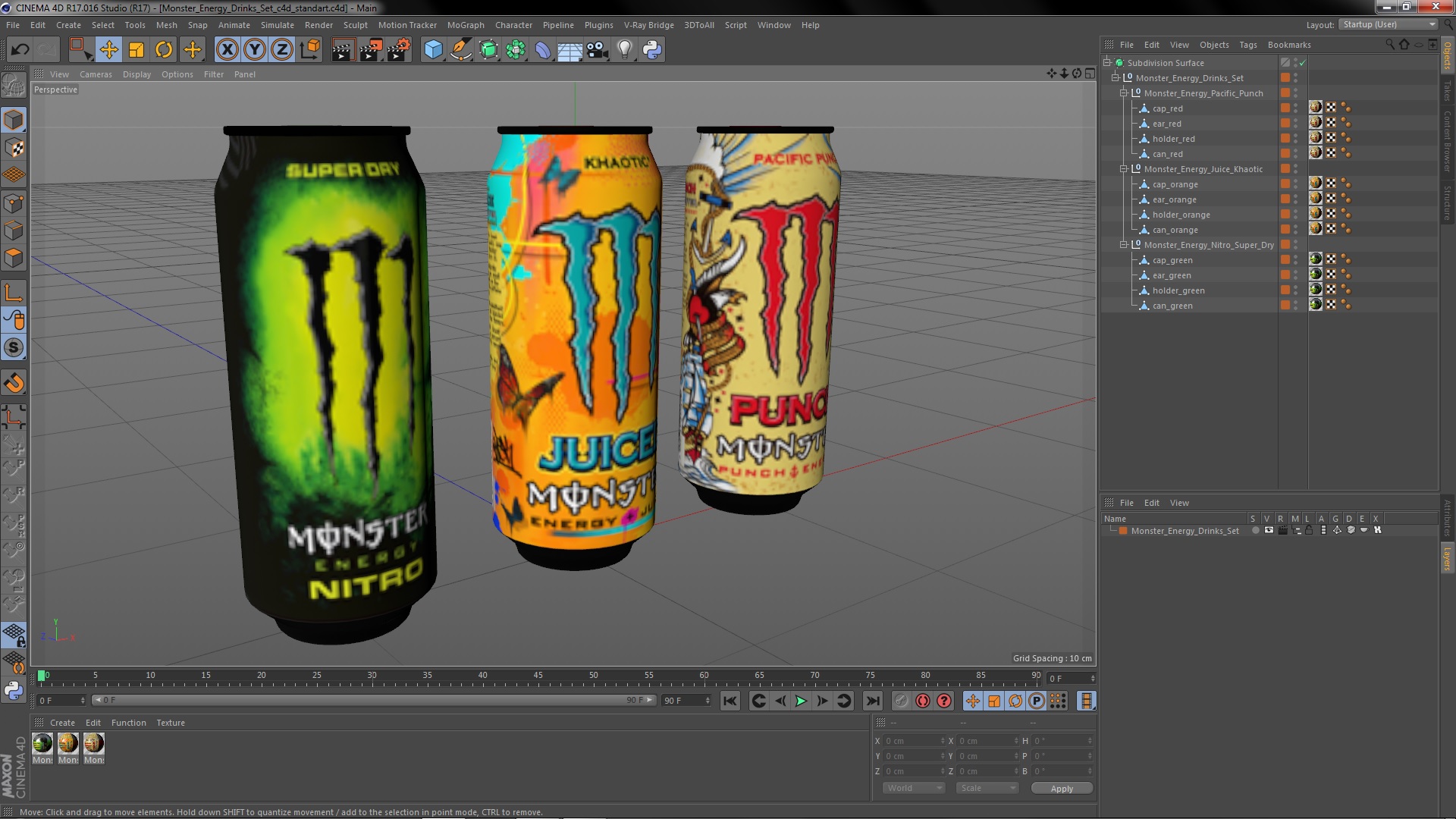The height and width of the screenshot is (819, 1456).
Task: Click the Coordinate System icon
Action: coord(309,50)
